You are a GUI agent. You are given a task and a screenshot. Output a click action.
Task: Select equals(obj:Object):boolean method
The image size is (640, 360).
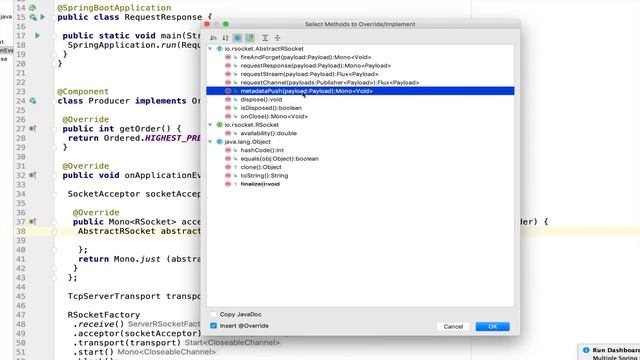pyautogui.click(x=280, y=159)
